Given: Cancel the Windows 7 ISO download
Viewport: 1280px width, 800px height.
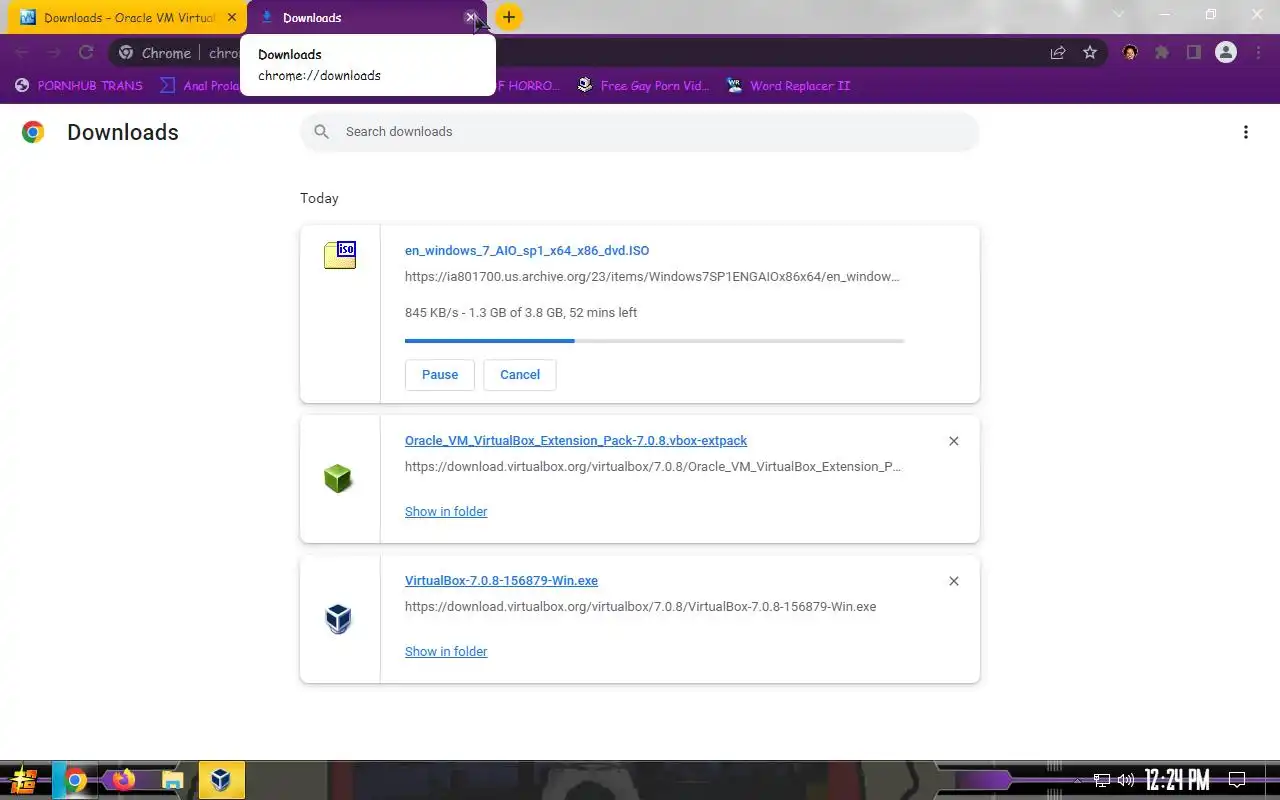Looking at the screenshot, I should coord(520,375).
